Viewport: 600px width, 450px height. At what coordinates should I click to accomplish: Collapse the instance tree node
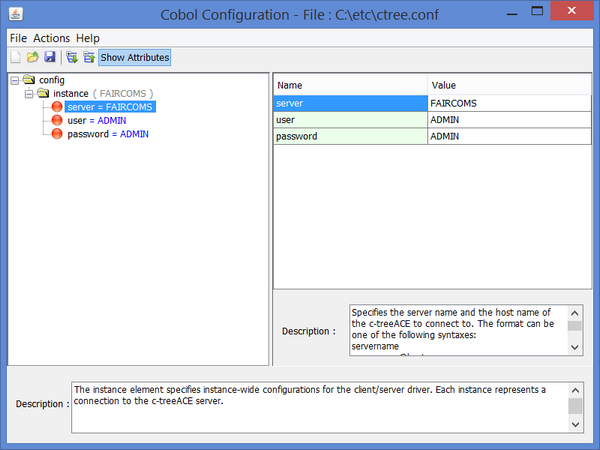(x=29, y=93)
